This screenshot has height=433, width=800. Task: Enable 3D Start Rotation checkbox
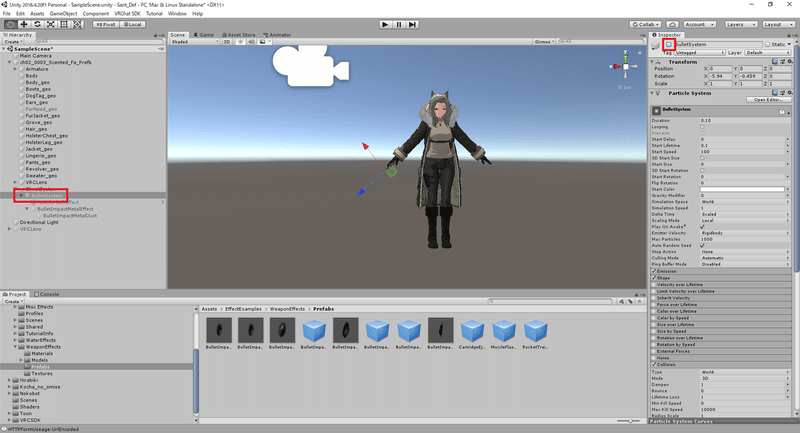[702, 170]
